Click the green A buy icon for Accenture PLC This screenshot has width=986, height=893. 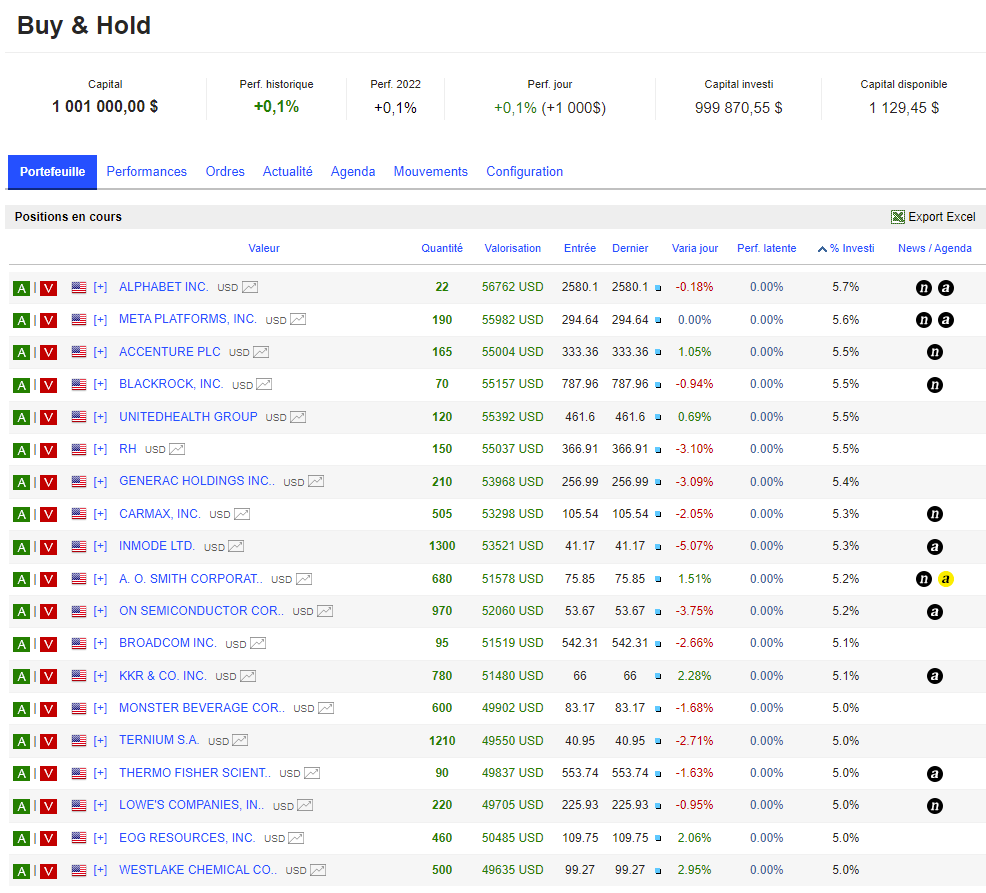click(21, 353)
